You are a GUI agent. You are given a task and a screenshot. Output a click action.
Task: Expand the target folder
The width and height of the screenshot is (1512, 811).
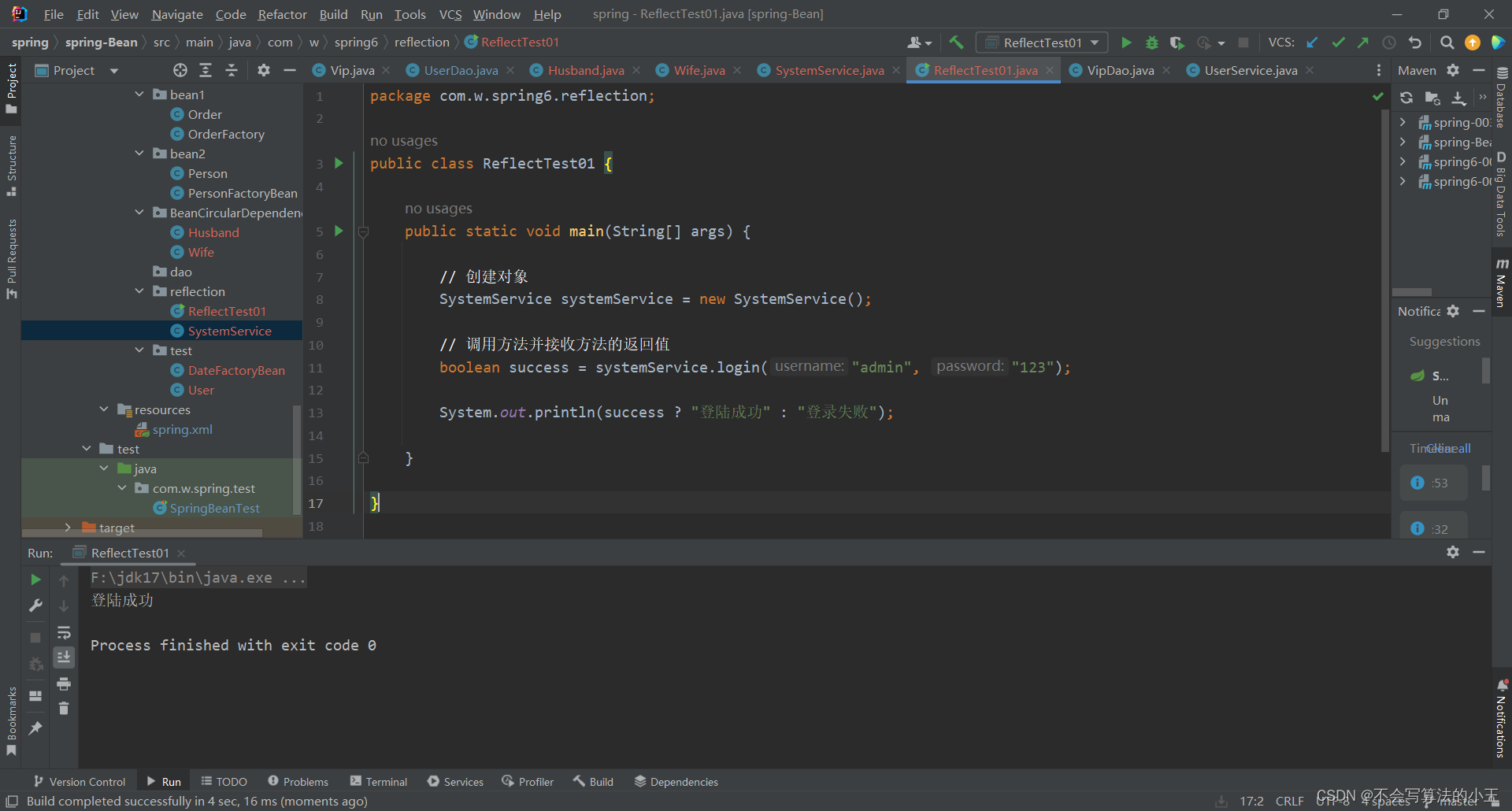[68, 528]
